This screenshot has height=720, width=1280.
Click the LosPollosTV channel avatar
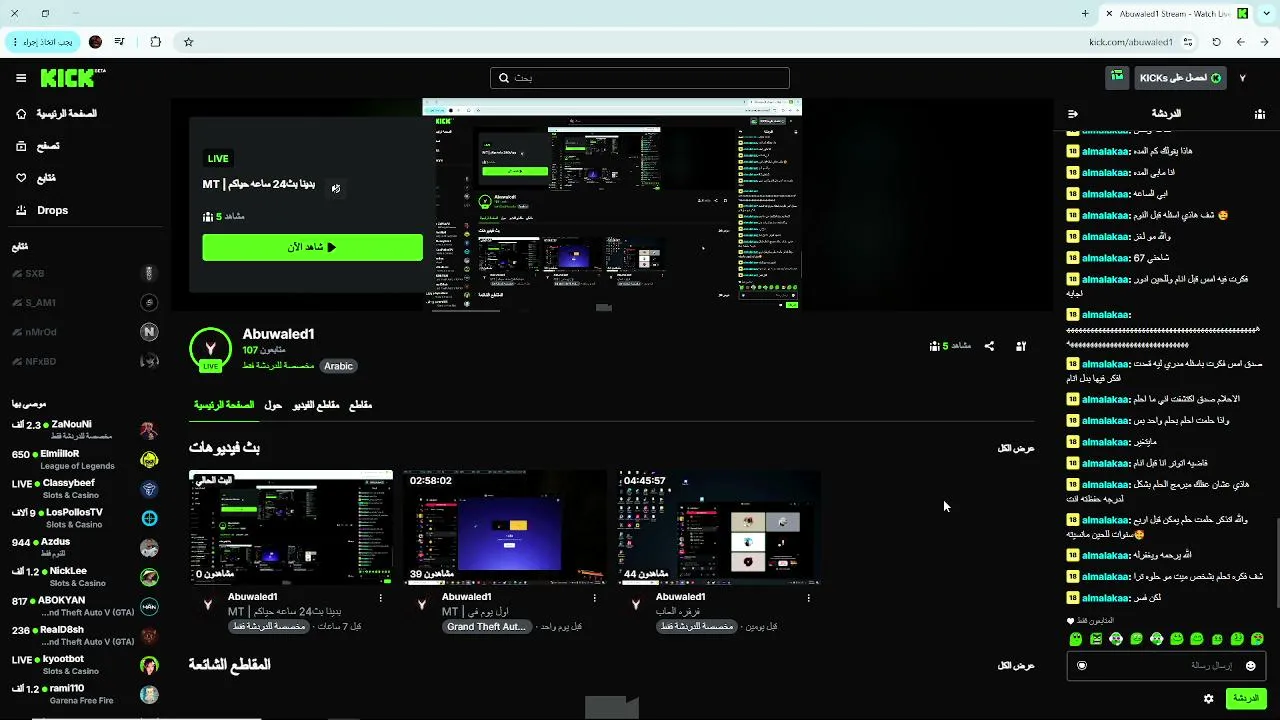[x=149, y=518]
